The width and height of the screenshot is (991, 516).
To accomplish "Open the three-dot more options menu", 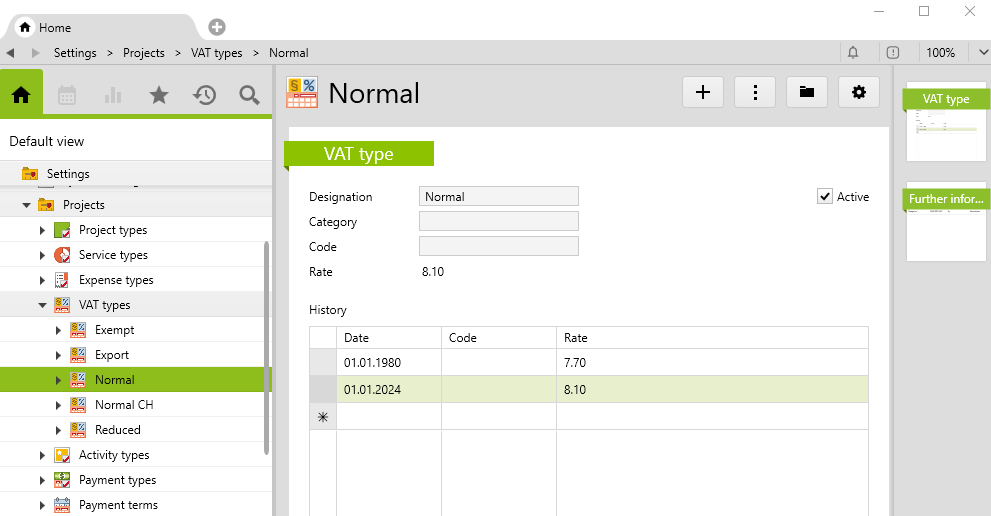I will pos(755,92).
